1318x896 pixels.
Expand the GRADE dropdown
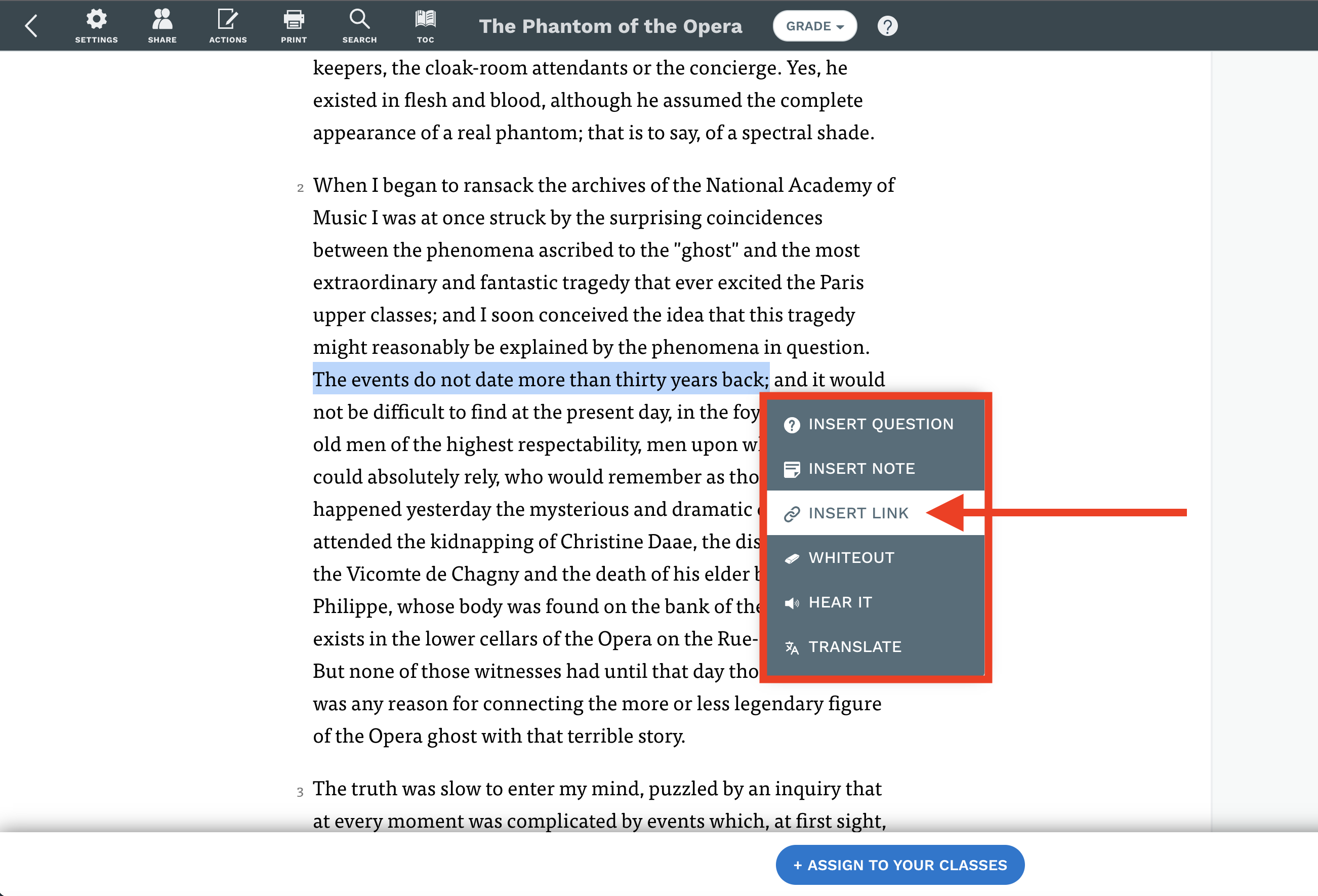814,26
